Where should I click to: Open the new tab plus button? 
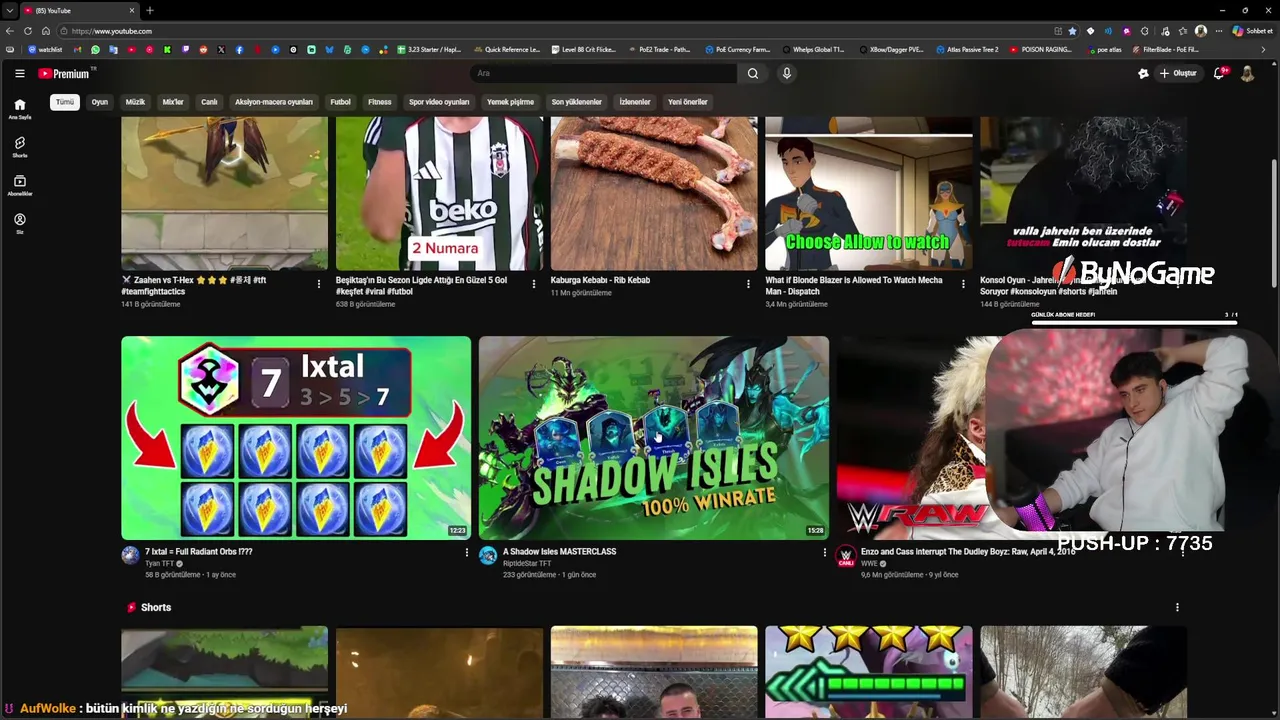click(150, 10)
